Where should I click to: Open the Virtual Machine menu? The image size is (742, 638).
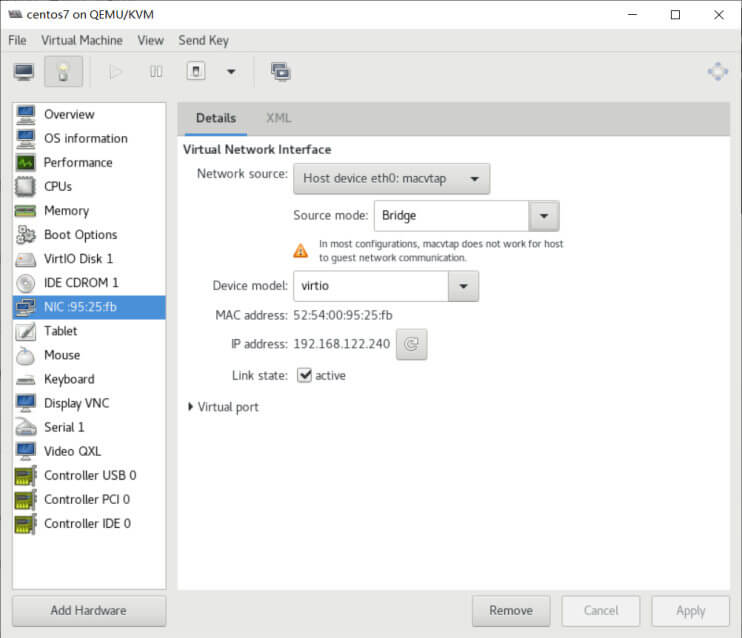82,41
